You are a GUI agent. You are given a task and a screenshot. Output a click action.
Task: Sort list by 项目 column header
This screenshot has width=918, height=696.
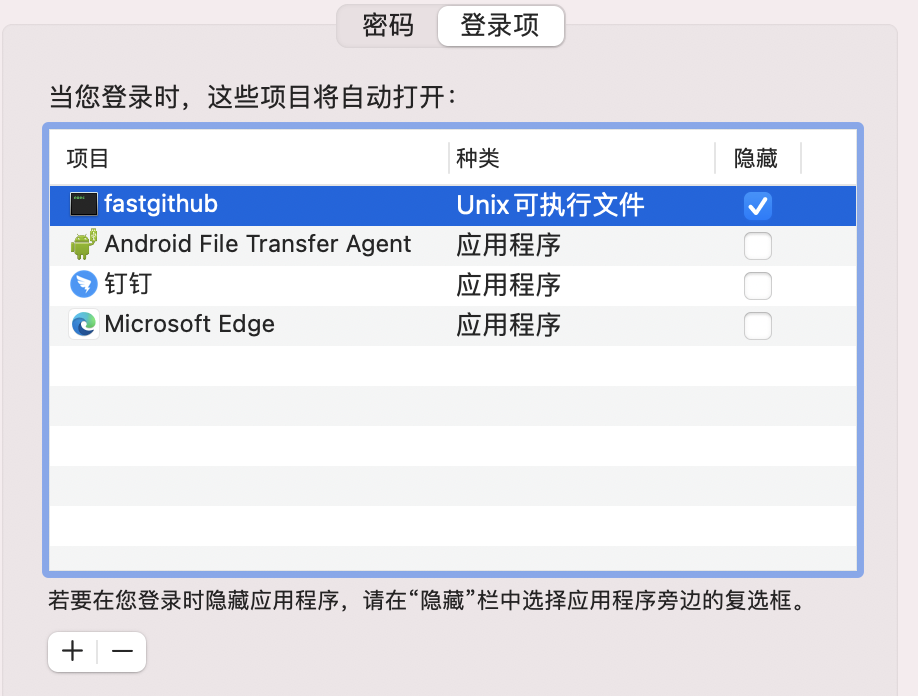point(88,158)
